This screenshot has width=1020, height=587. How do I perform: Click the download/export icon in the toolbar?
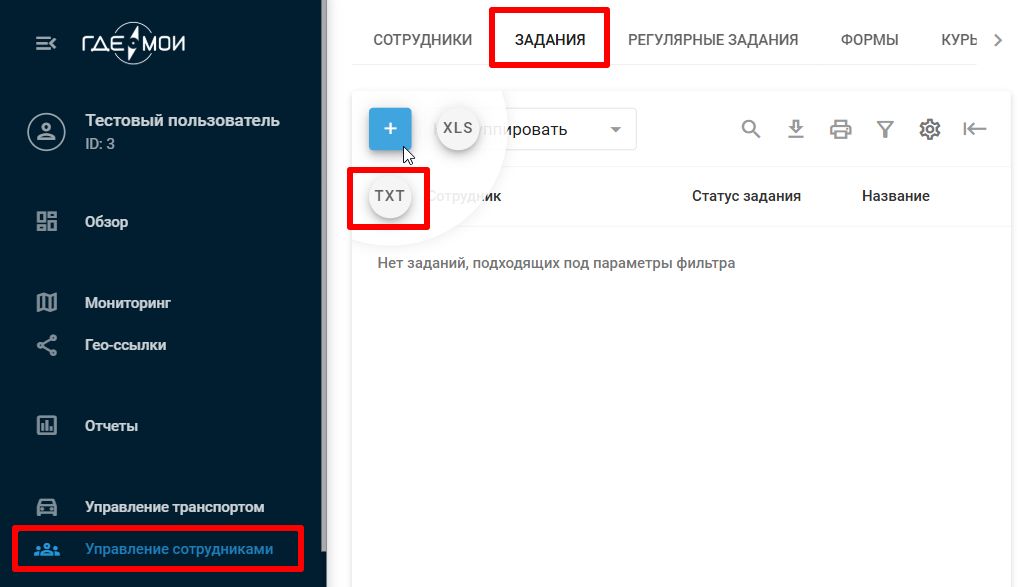(796, 128)
